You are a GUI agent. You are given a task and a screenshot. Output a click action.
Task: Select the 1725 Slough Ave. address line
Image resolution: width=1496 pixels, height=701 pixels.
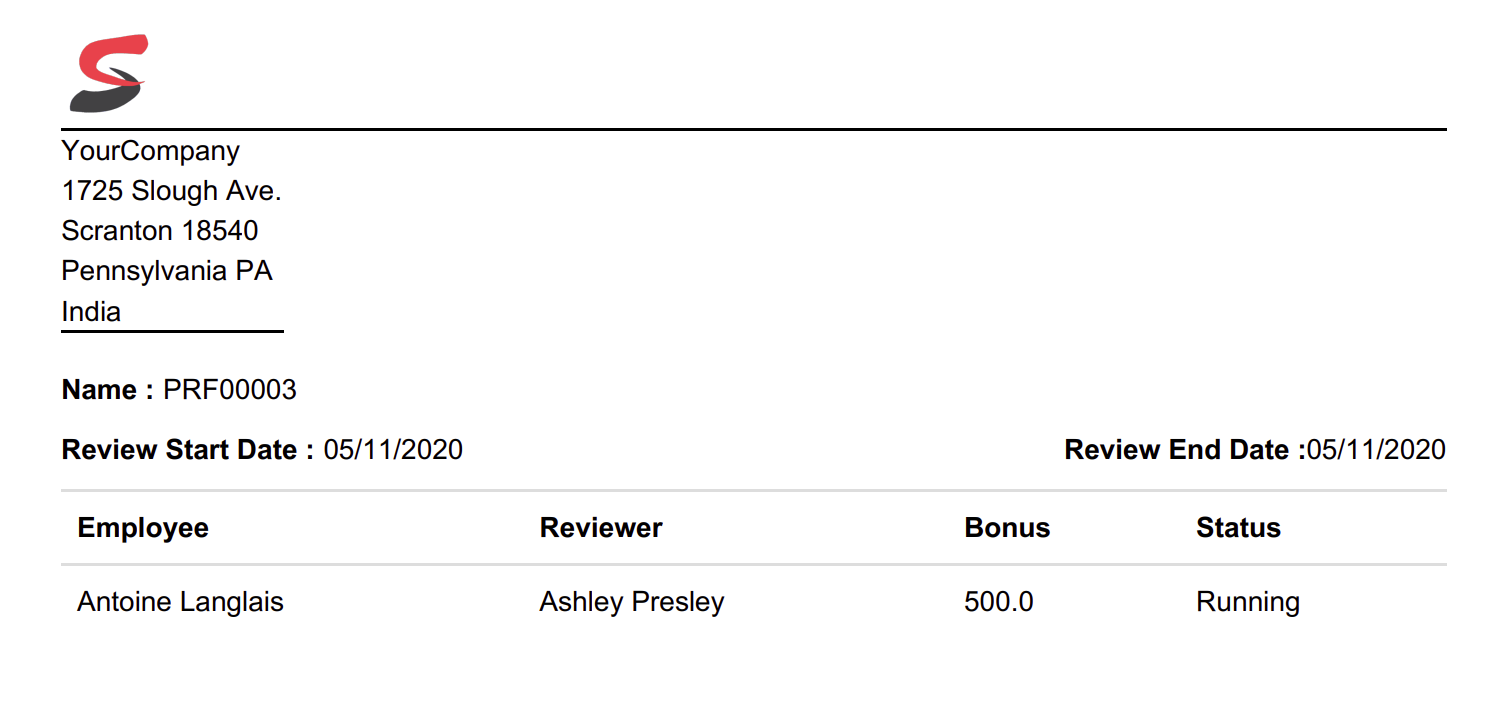[171, 191]
